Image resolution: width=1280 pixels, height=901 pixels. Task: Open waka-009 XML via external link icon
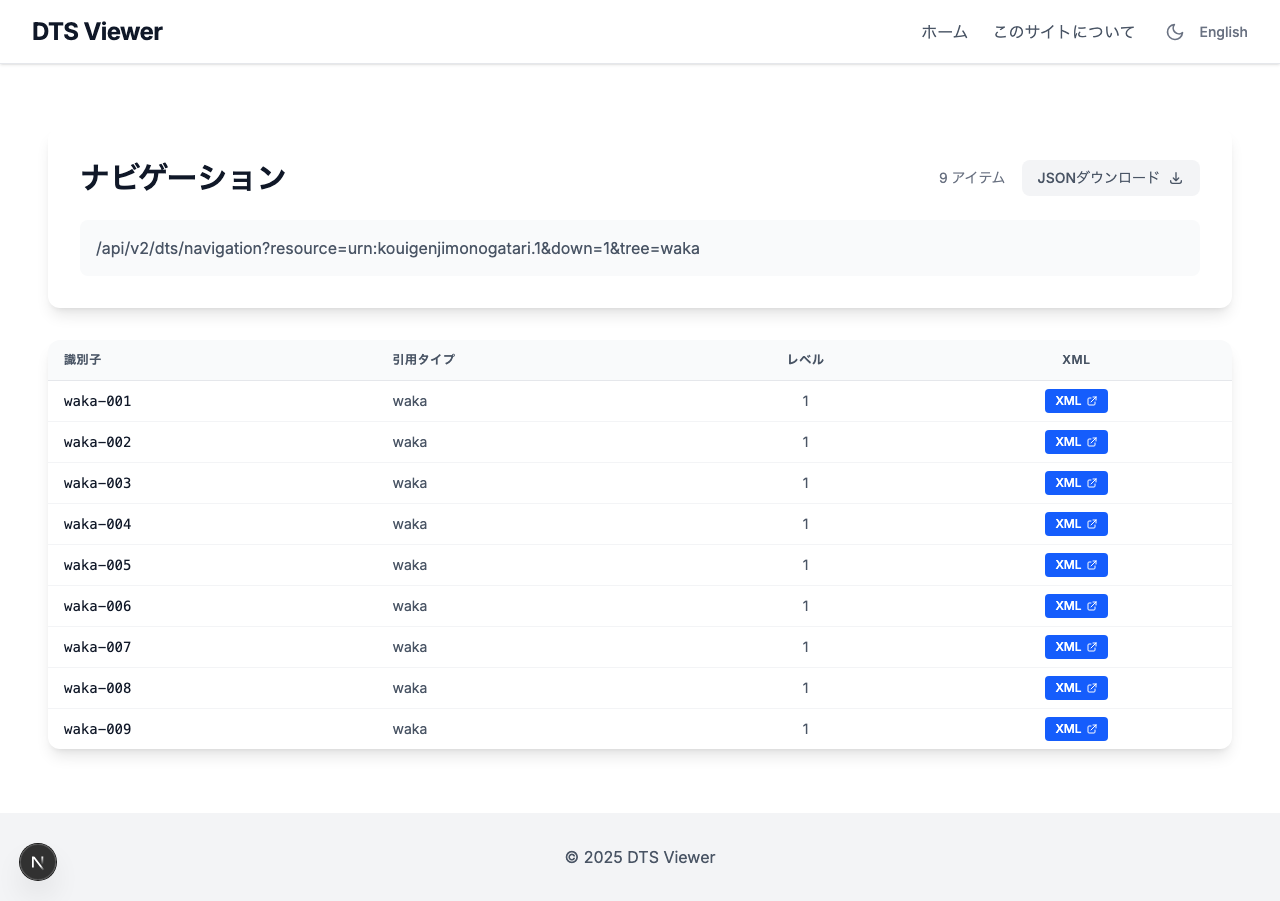pos(1092,728)
